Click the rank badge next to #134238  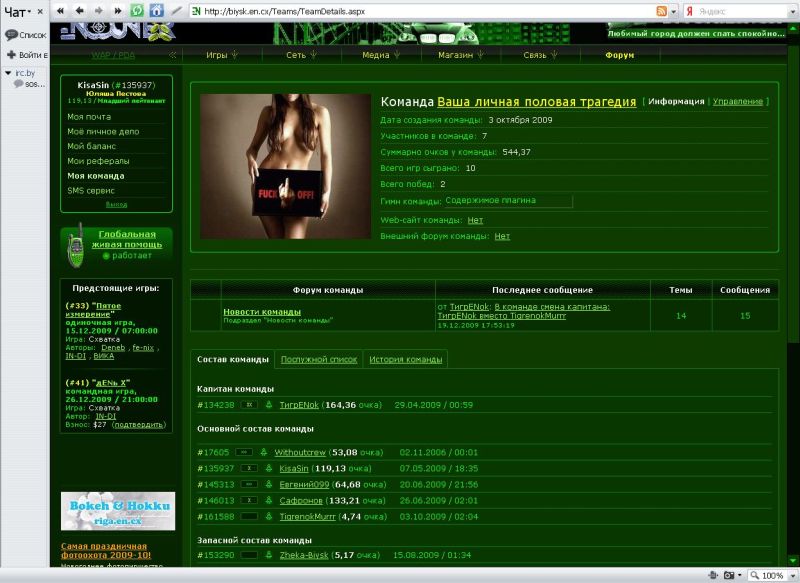pyautogui.click(x=249, y=405)
